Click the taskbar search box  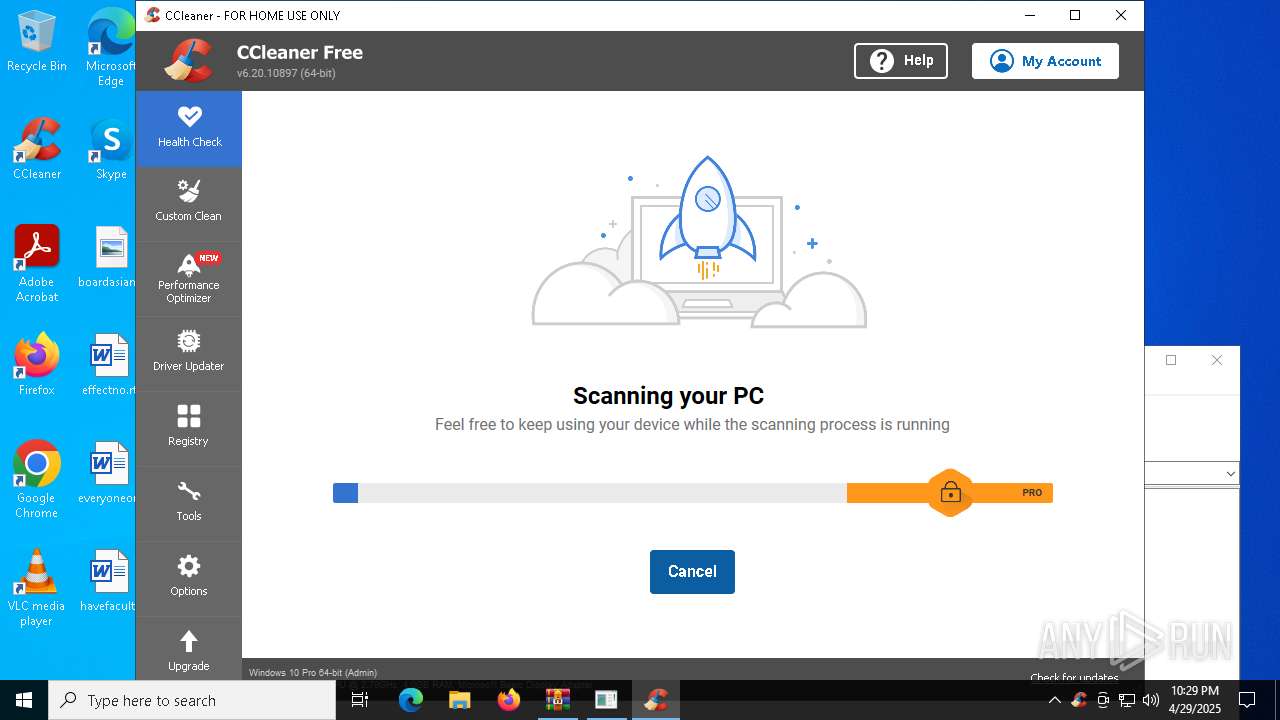192,700
